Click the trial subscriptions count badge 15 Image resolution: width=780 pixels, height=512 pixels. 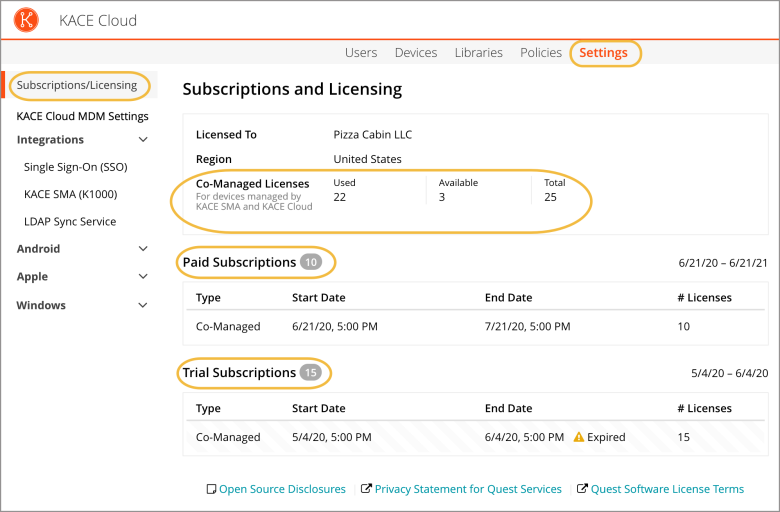click(x=310, y=373)
